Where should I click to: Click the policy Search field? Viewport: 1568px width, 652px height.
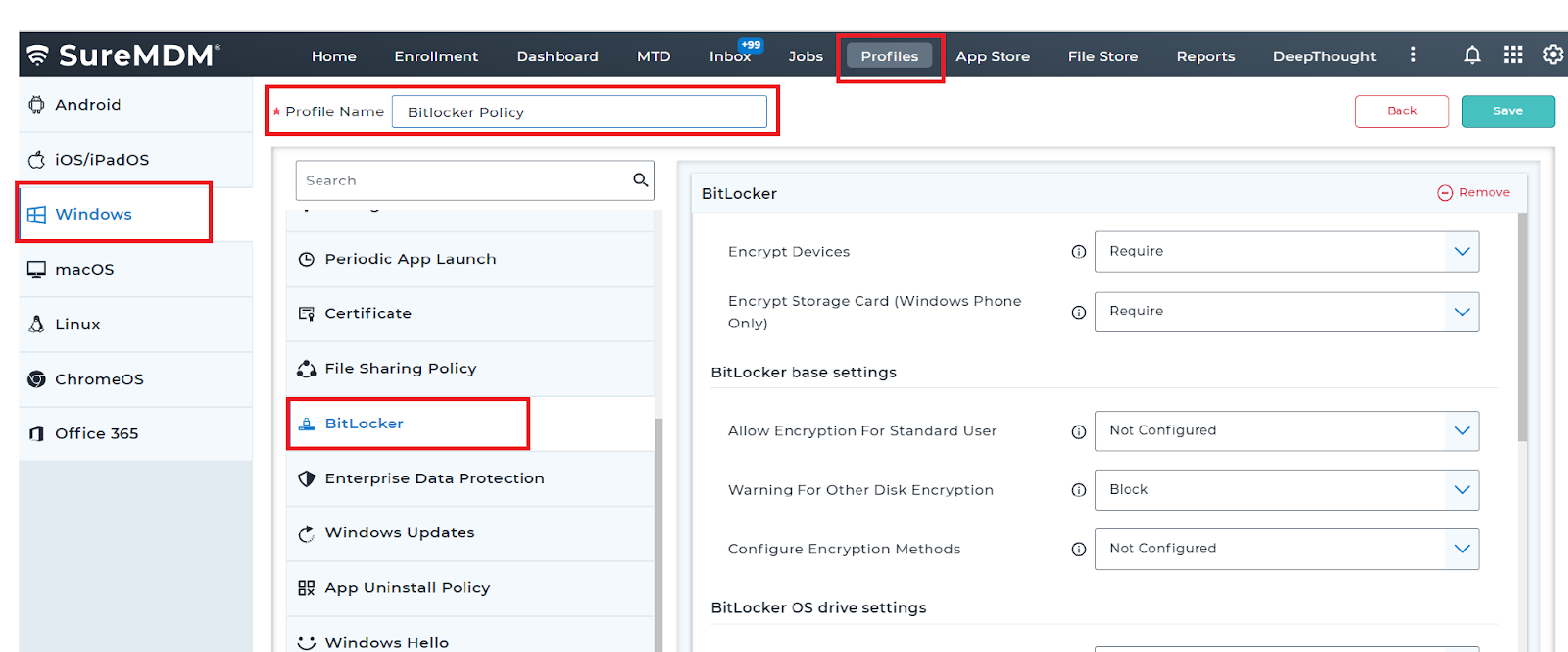474,180
